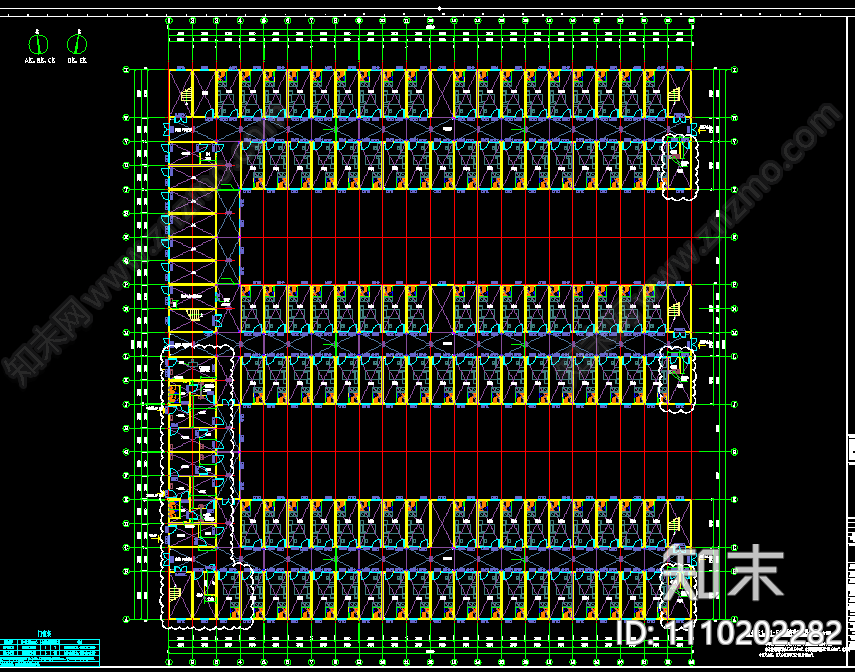Select the staircase symbol in top-right corner room
The image size is (855, 672).
(x=676, y=95)
